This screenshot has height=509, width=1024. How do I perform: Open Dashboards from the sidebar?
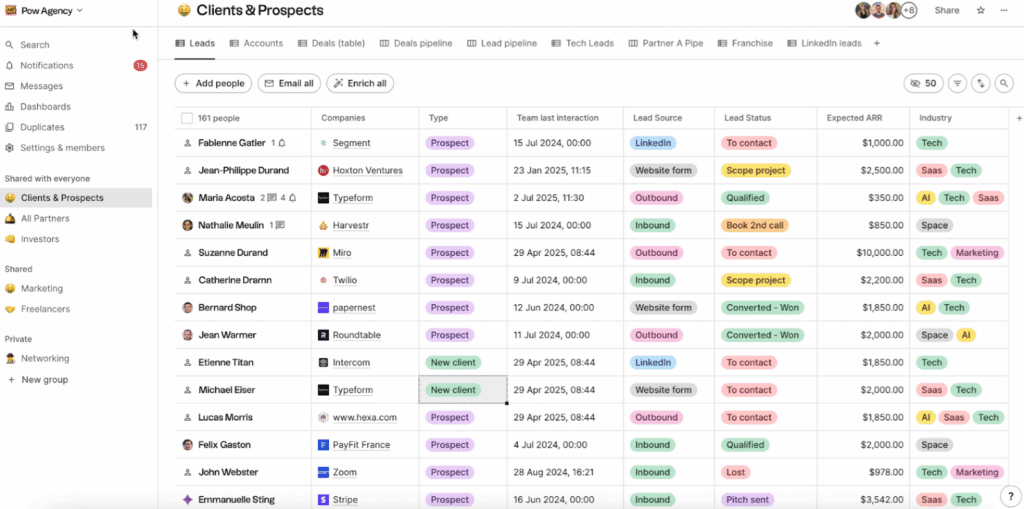pos(45,107)
